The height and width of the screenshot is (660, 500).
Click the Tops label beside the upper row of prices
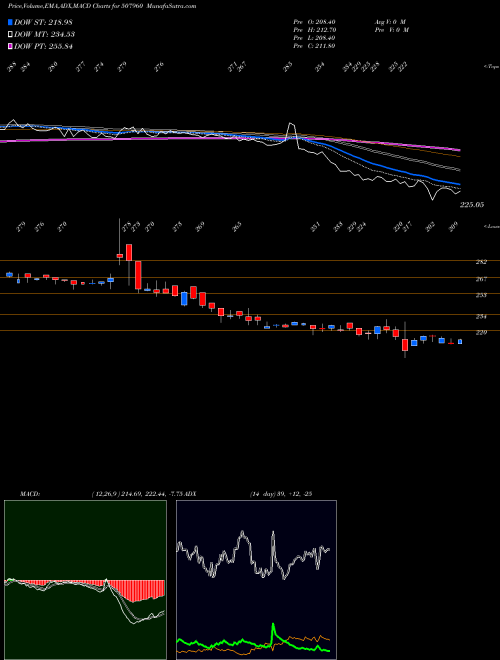(492, 67)
